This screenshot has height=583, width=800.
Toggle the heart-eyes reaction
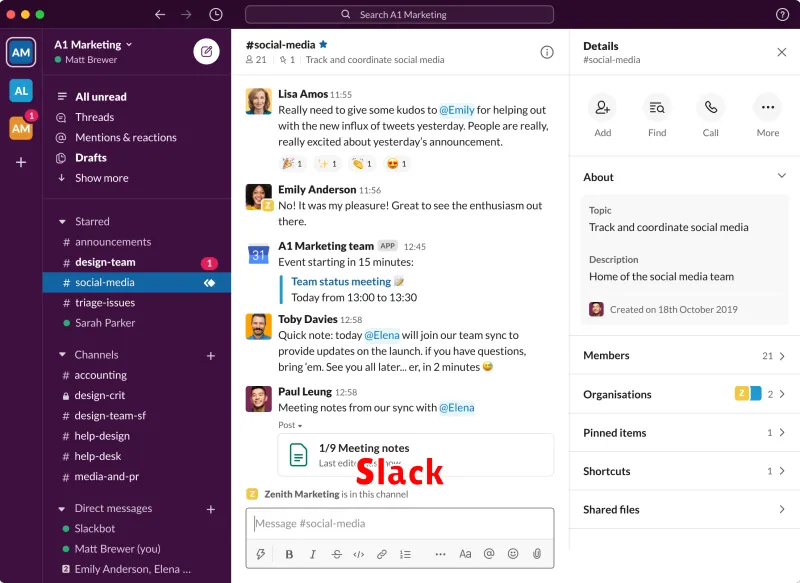coord(396,164)
